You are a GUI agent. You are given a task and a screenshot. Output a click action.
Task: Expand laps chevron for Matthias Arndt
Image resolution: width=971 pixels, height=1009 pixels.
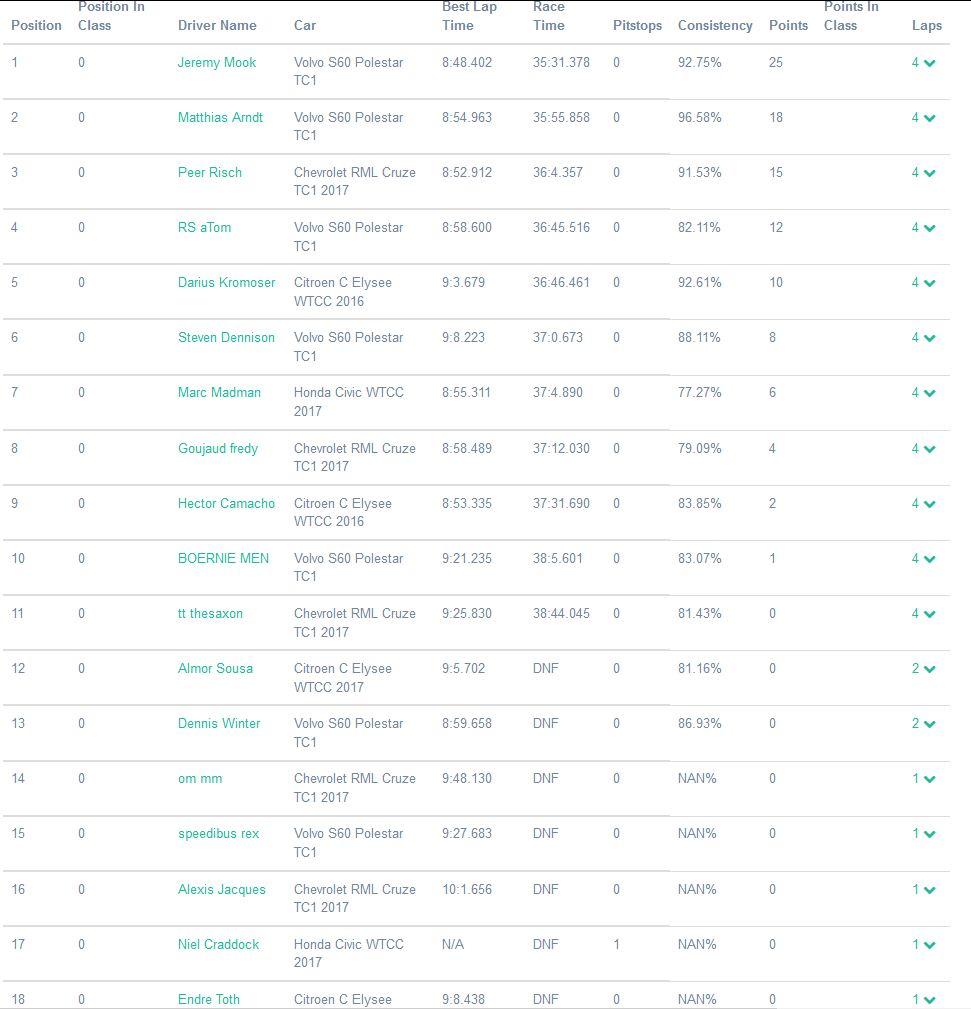(x=929, y=118)
